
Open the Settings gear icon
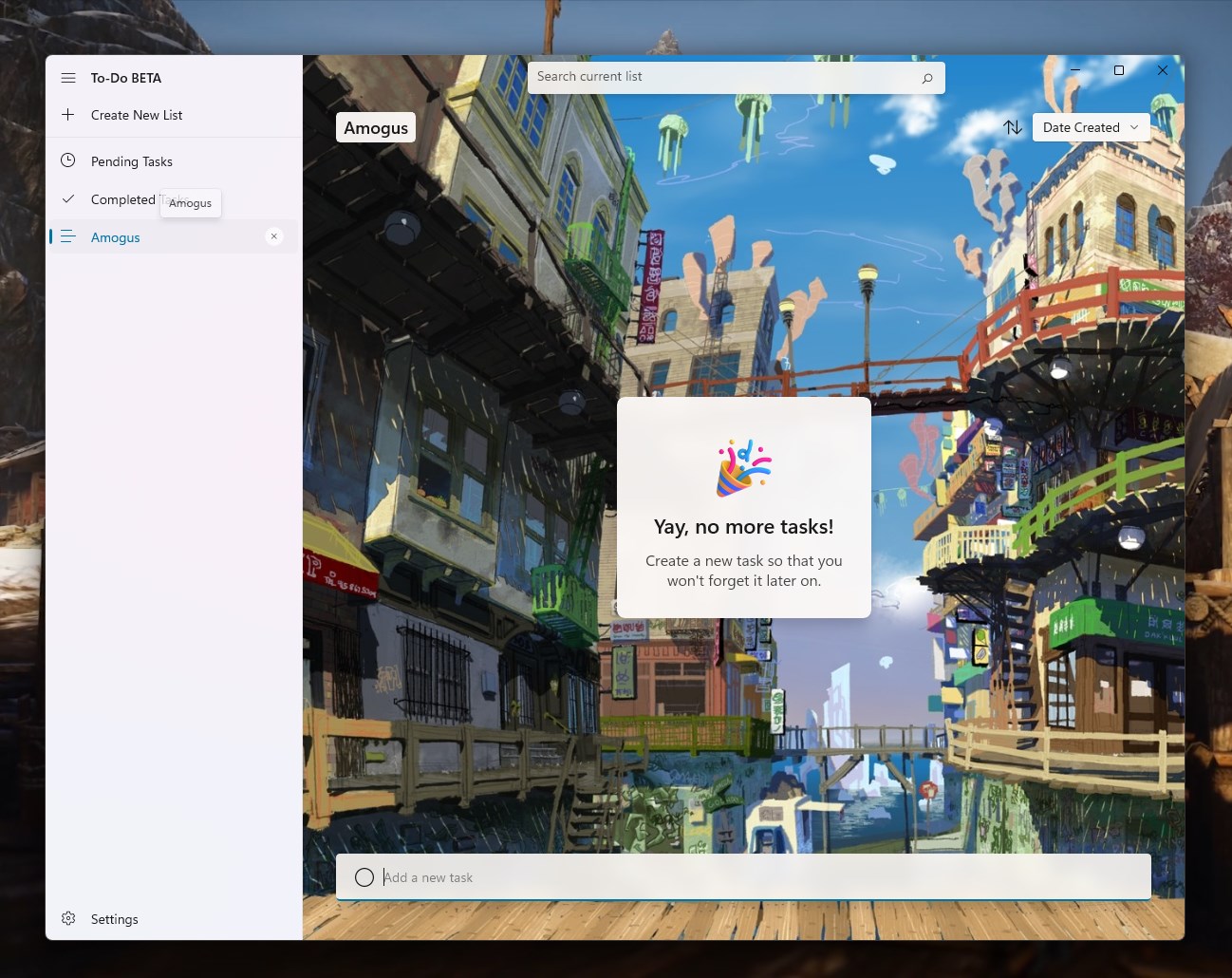pyautogui.click(x=68, y=918)
